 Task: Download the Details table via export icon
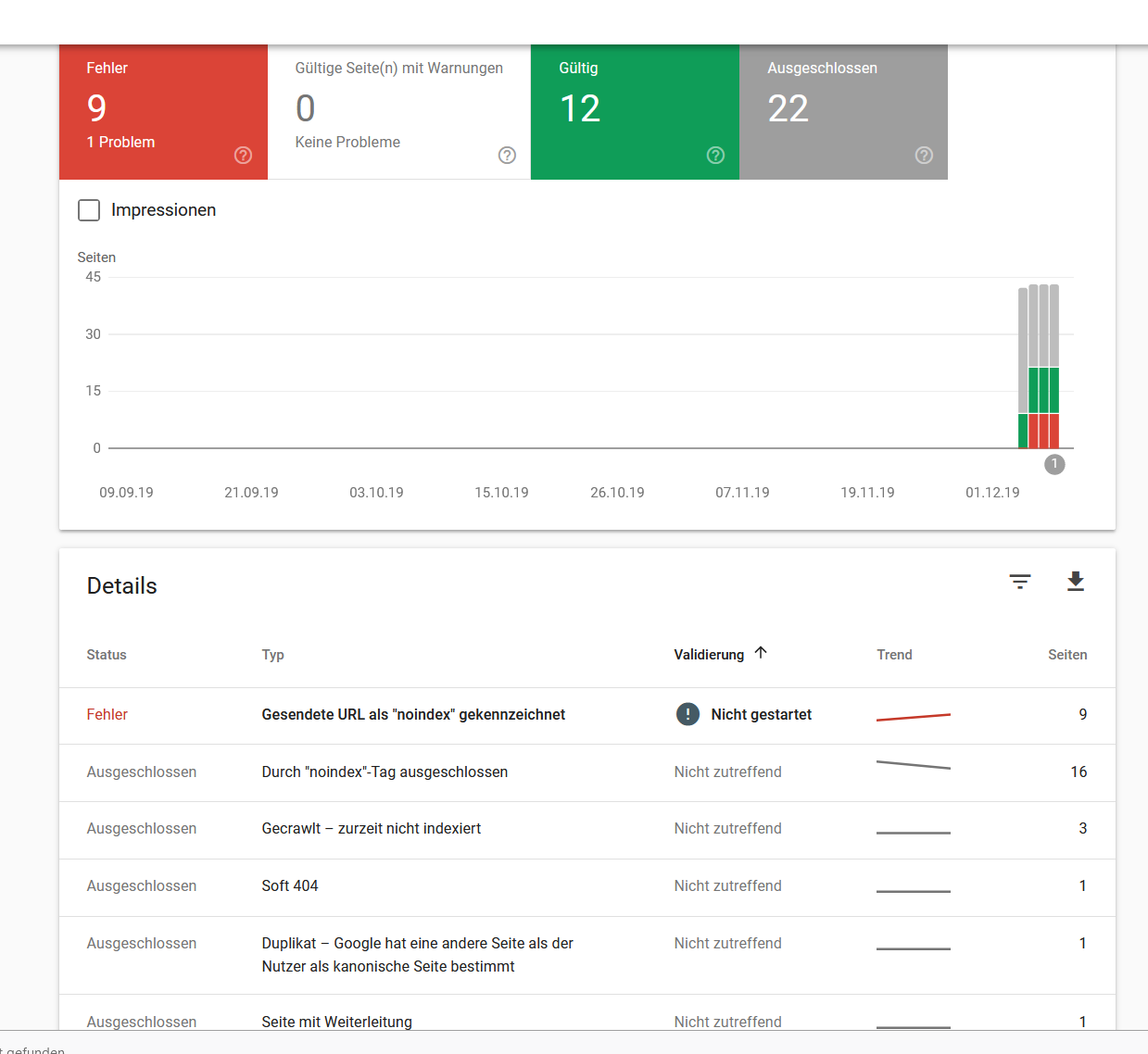point(1075,582)
